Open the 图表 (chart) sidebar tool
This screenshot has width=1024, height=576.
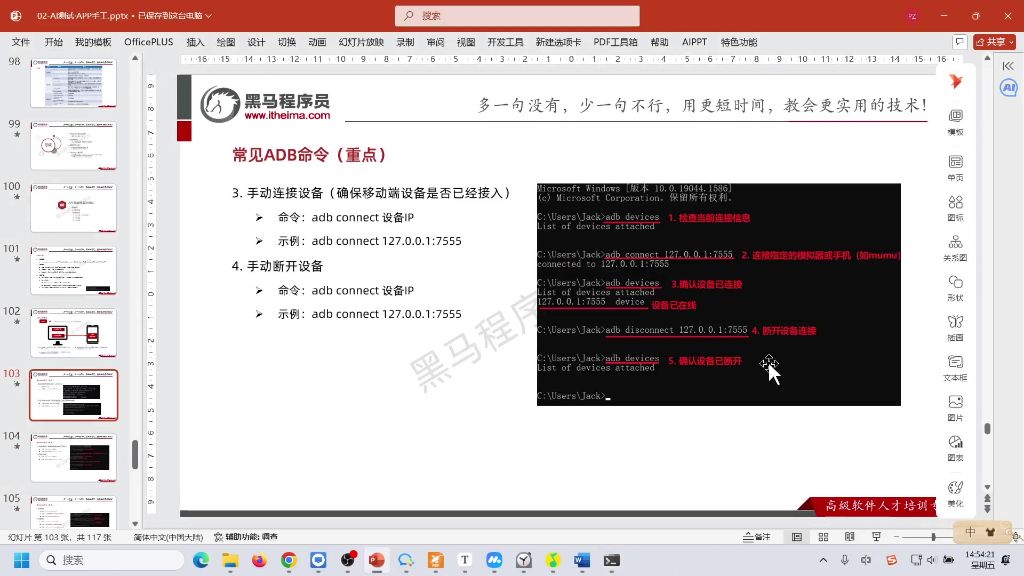click(955, 448)
